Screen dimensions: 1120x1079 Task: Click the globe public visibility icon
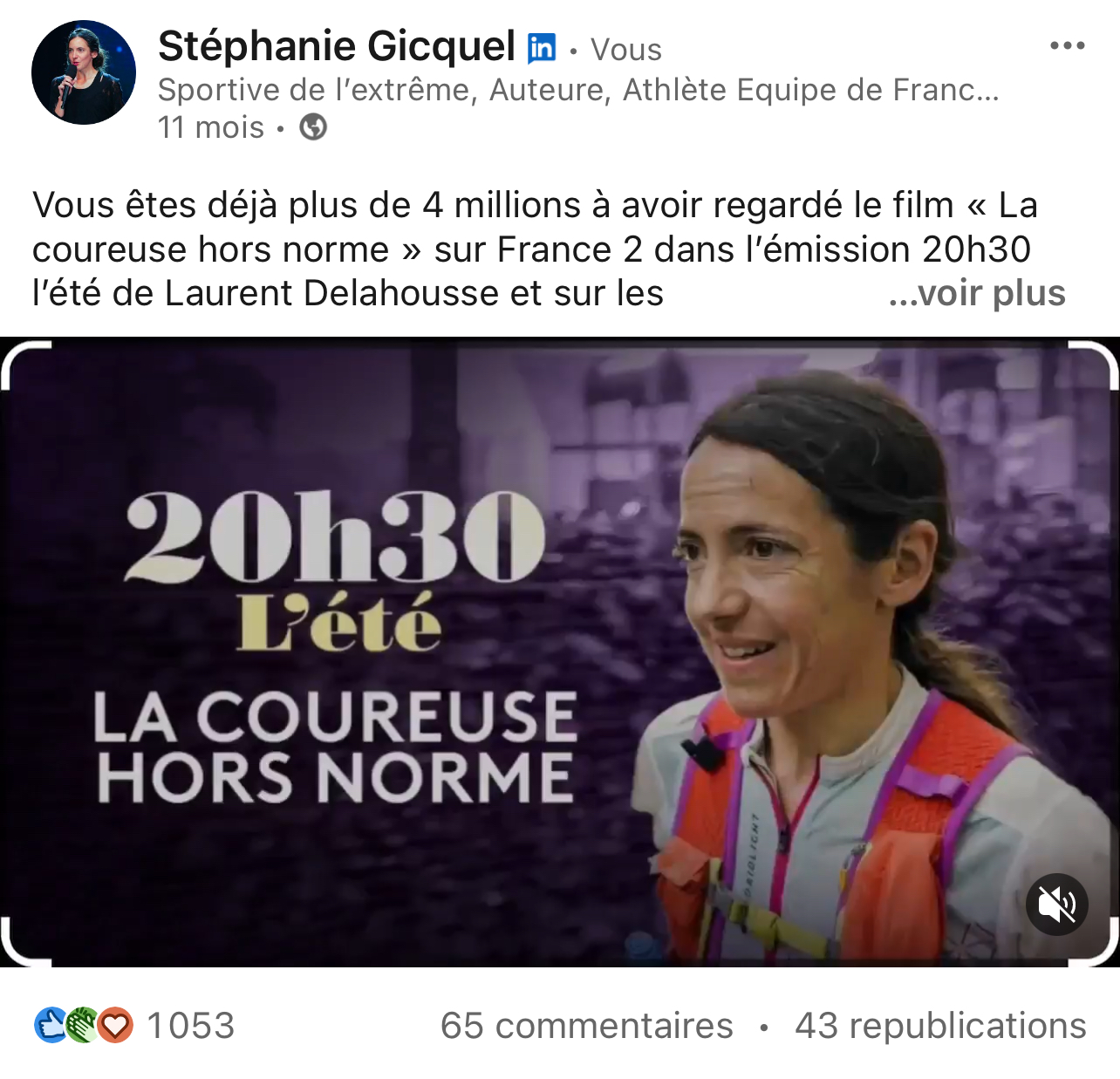[x=313, y=127]
